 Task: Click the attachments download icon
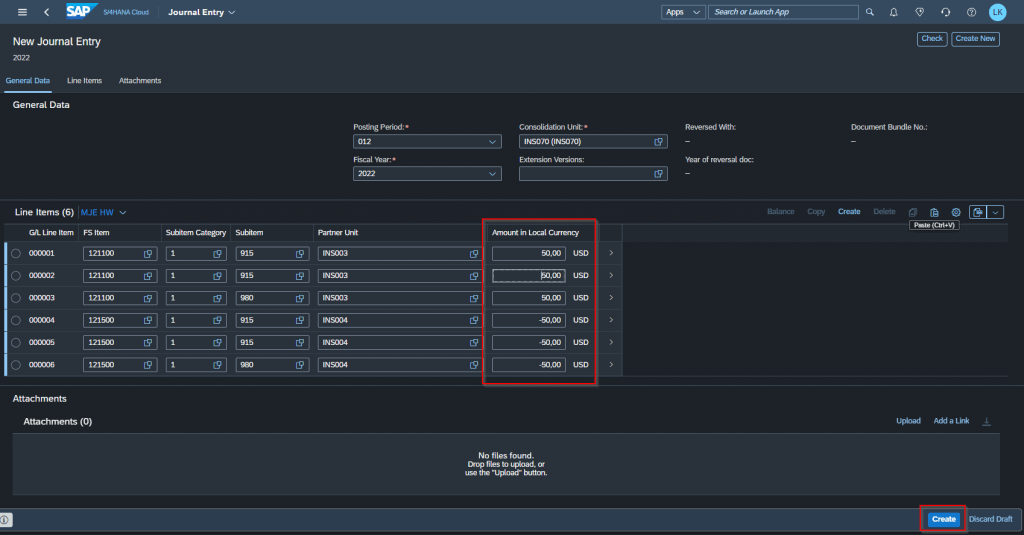(x=987, y=421)
